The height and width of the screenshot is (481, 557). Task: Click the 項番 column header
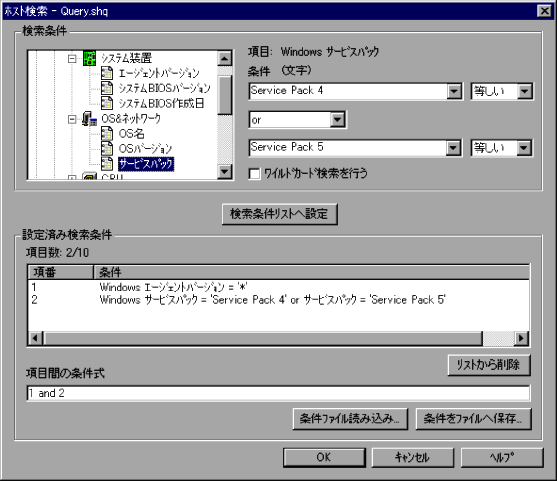pos(60,272)
